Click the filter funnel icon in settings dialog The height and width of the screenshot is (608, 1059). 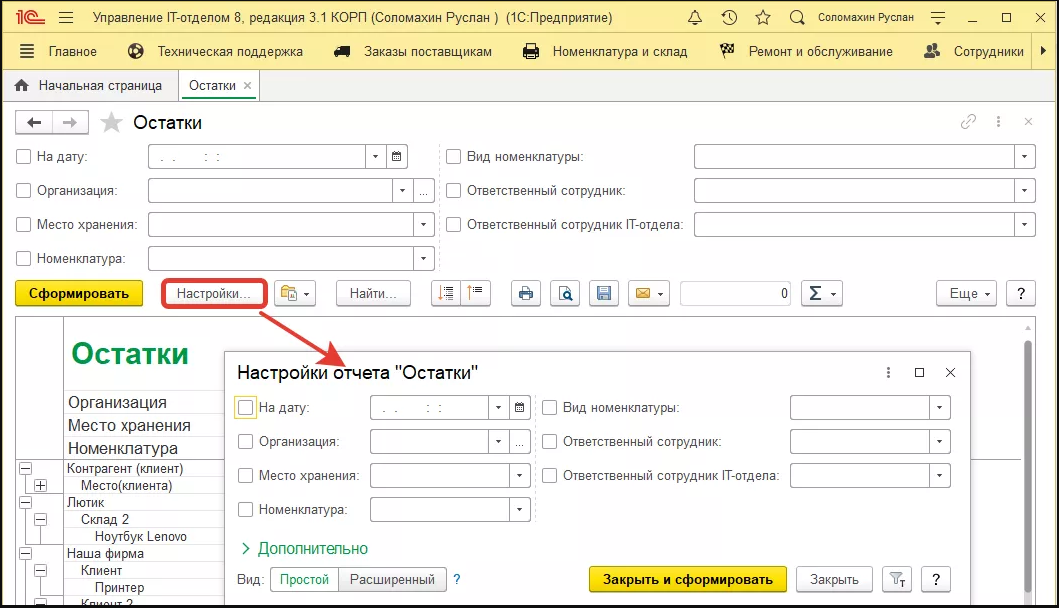point(899,580)
